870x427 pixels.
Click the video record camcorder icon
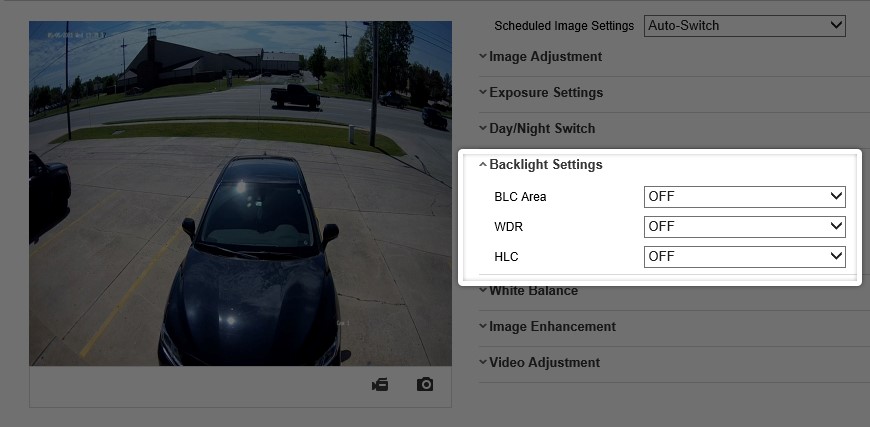[x=380, y=384]
